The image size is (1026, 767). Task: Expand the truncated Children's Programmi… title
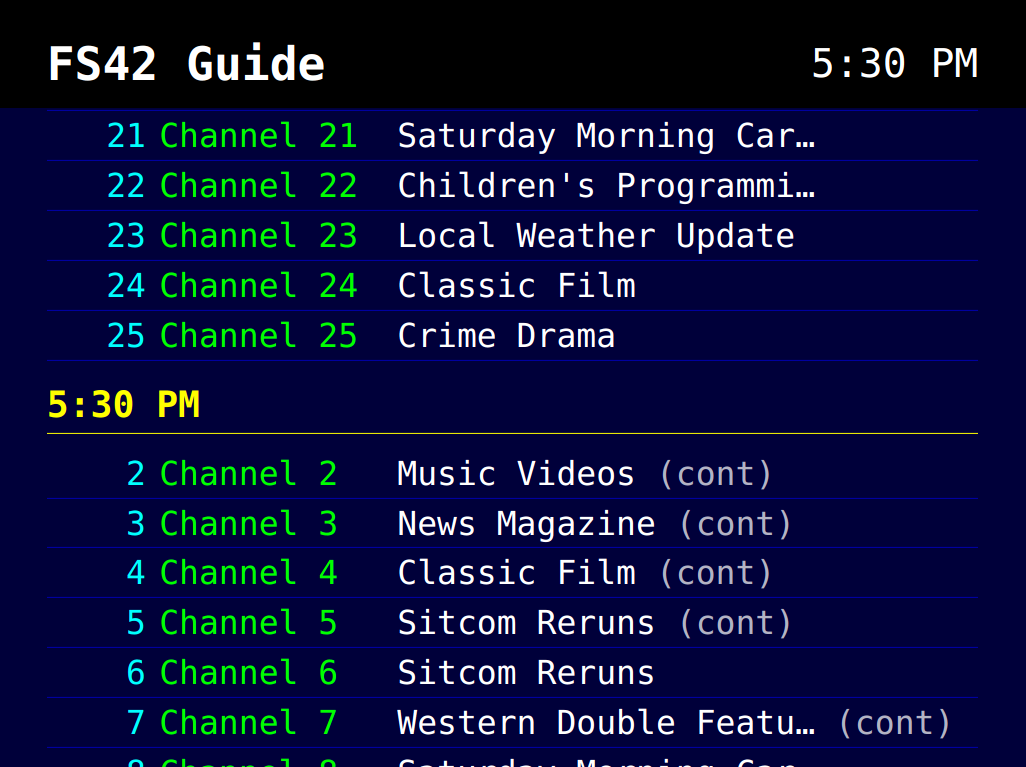606,186
